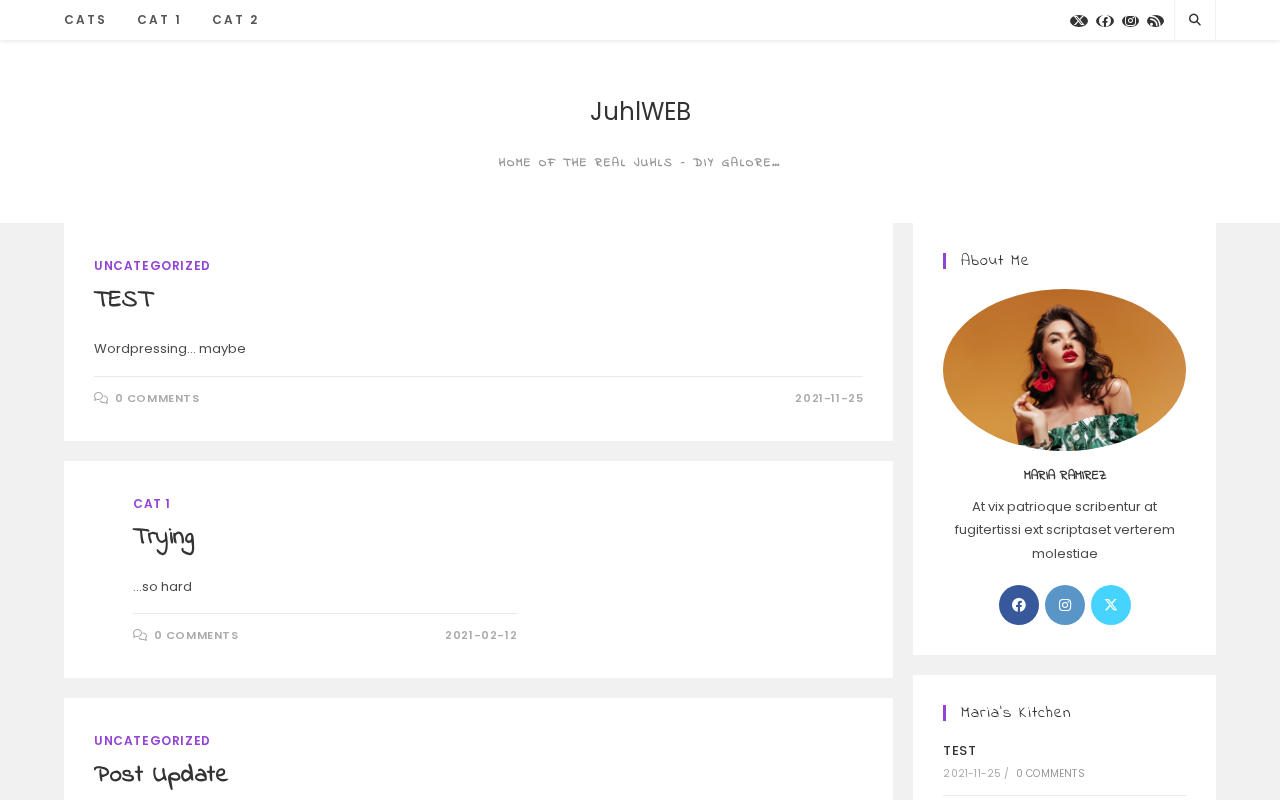Open TEST link in Maria's Kitchen widget
The height and width of the screenshot is (800, 1280).
click(960, 751)
